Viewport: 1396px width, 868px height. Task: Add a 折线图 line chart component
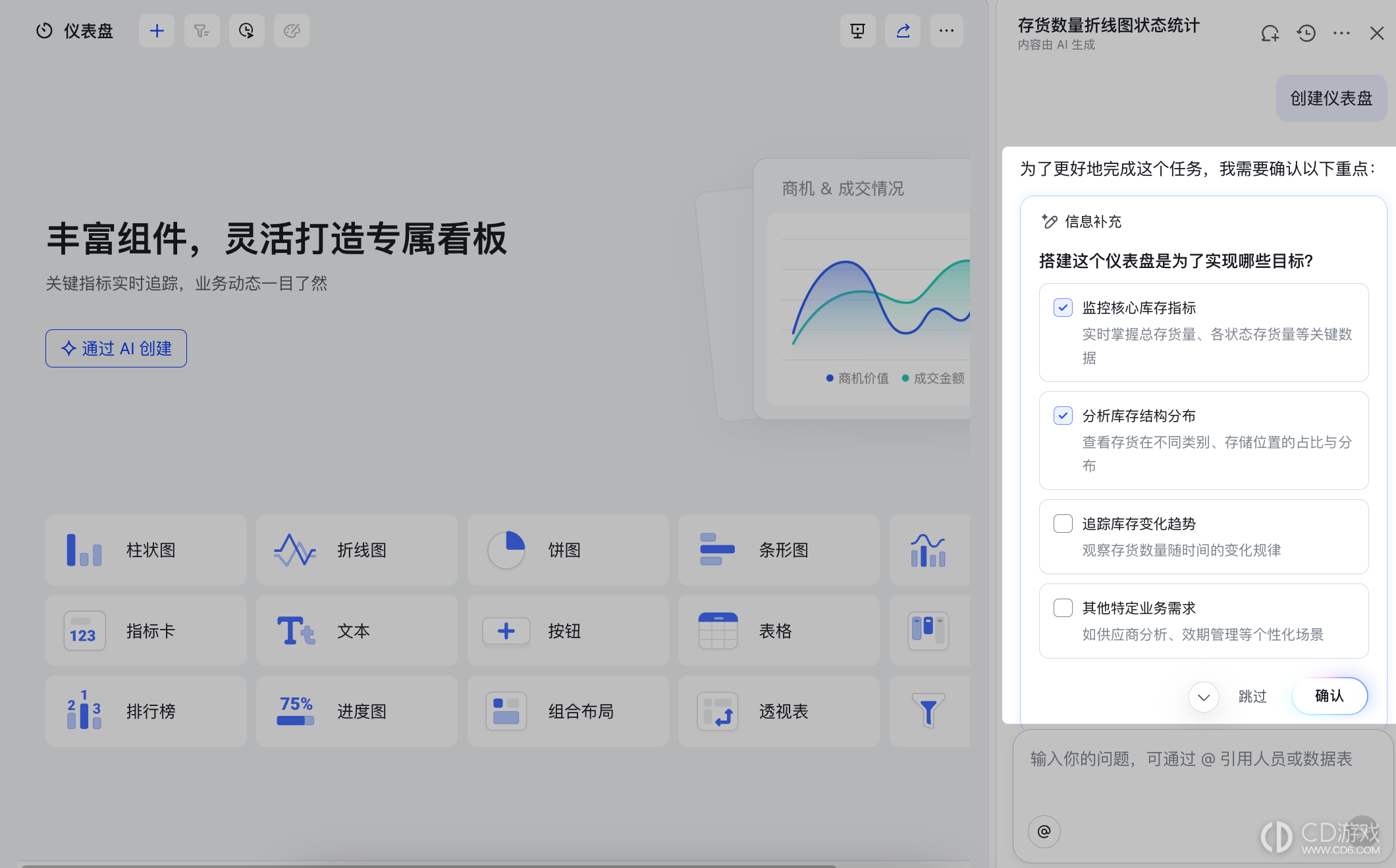[x=357, y=550]
